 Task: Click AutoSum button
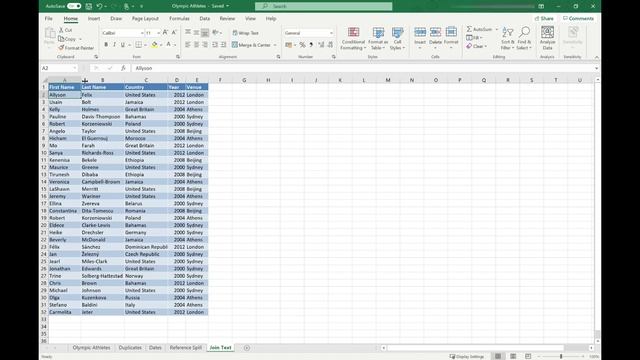[480, 29]
